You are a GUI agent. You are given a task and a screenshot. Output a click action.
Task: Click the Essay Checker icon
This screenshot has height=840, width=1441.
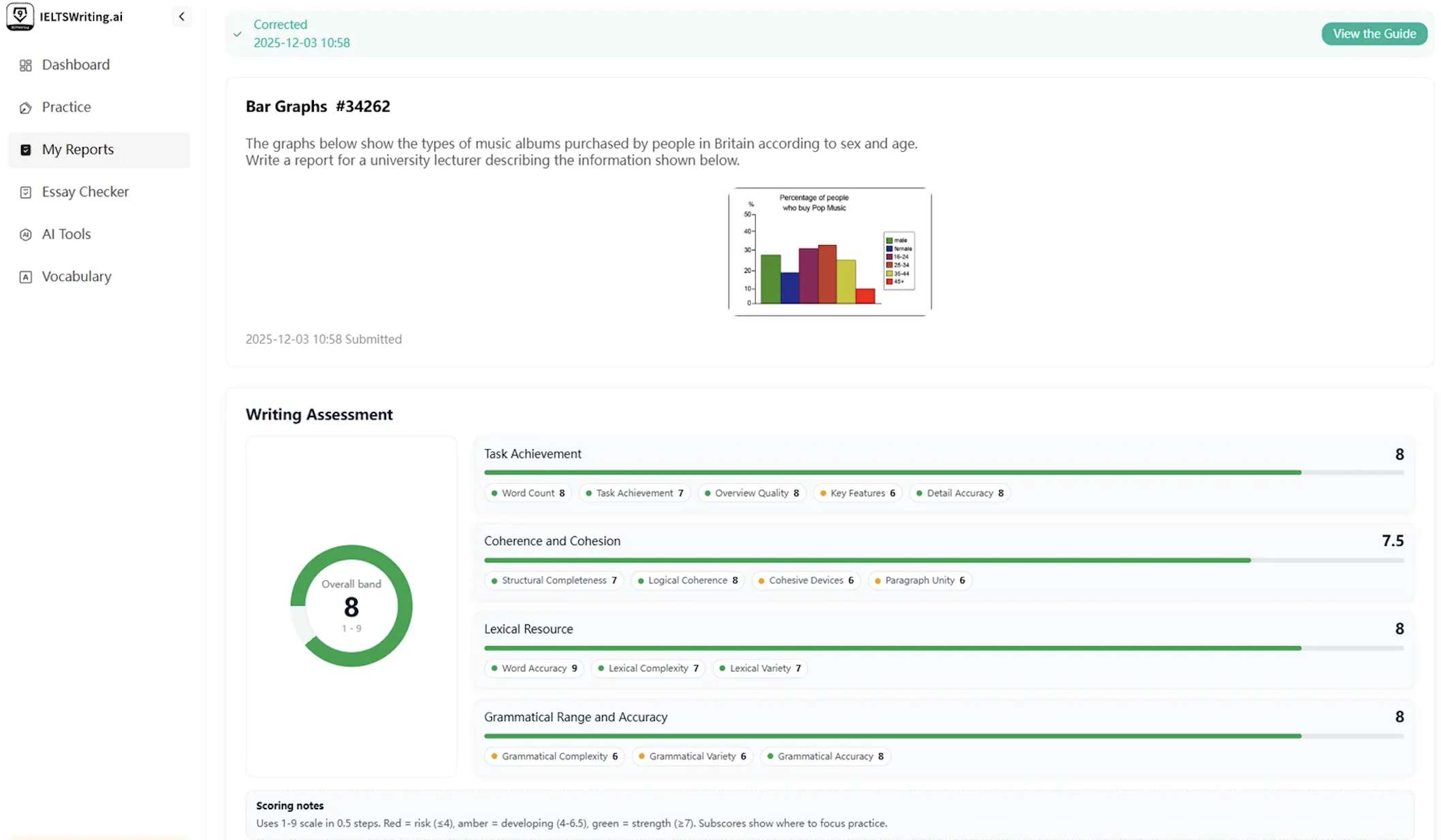(25, 192)
